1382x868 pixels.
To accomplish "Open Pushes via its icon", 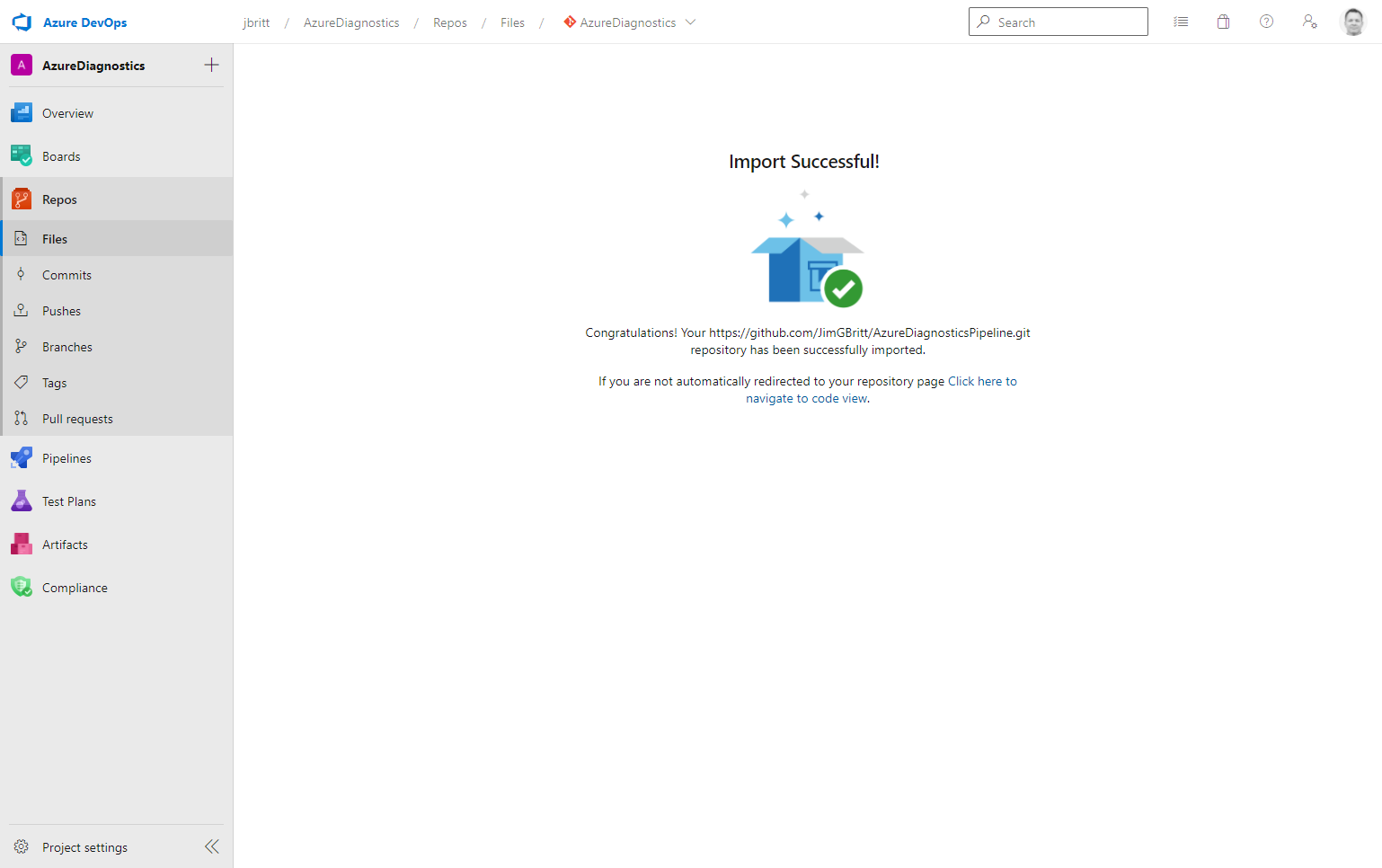I will (x=21, y=311).
